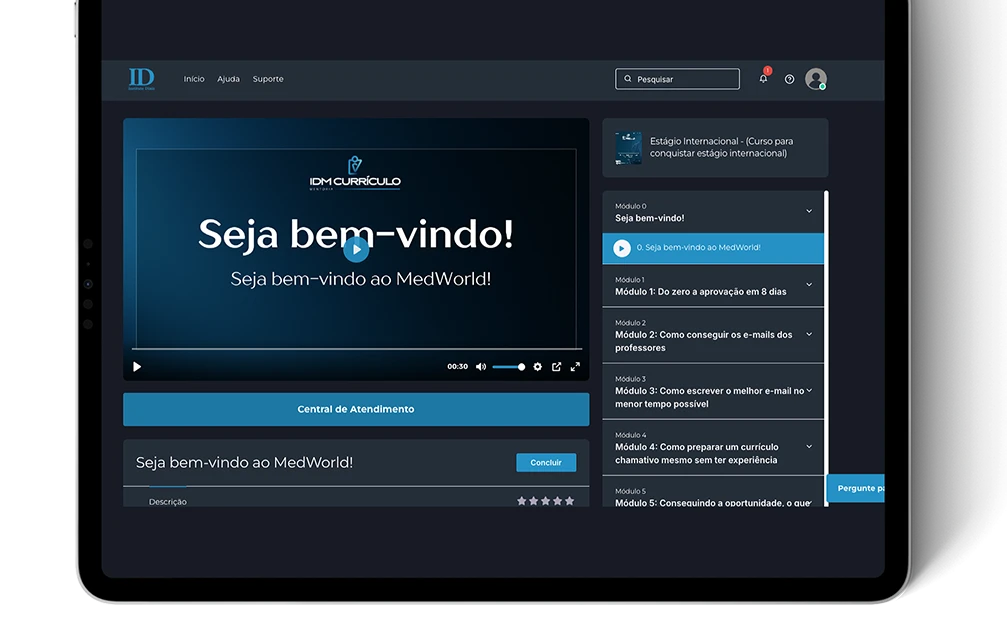Enter fullscreen video mode
Image resolution: width=1007 pixels, height=630 pixels.
pyautogui.click(x=575, y=367)
